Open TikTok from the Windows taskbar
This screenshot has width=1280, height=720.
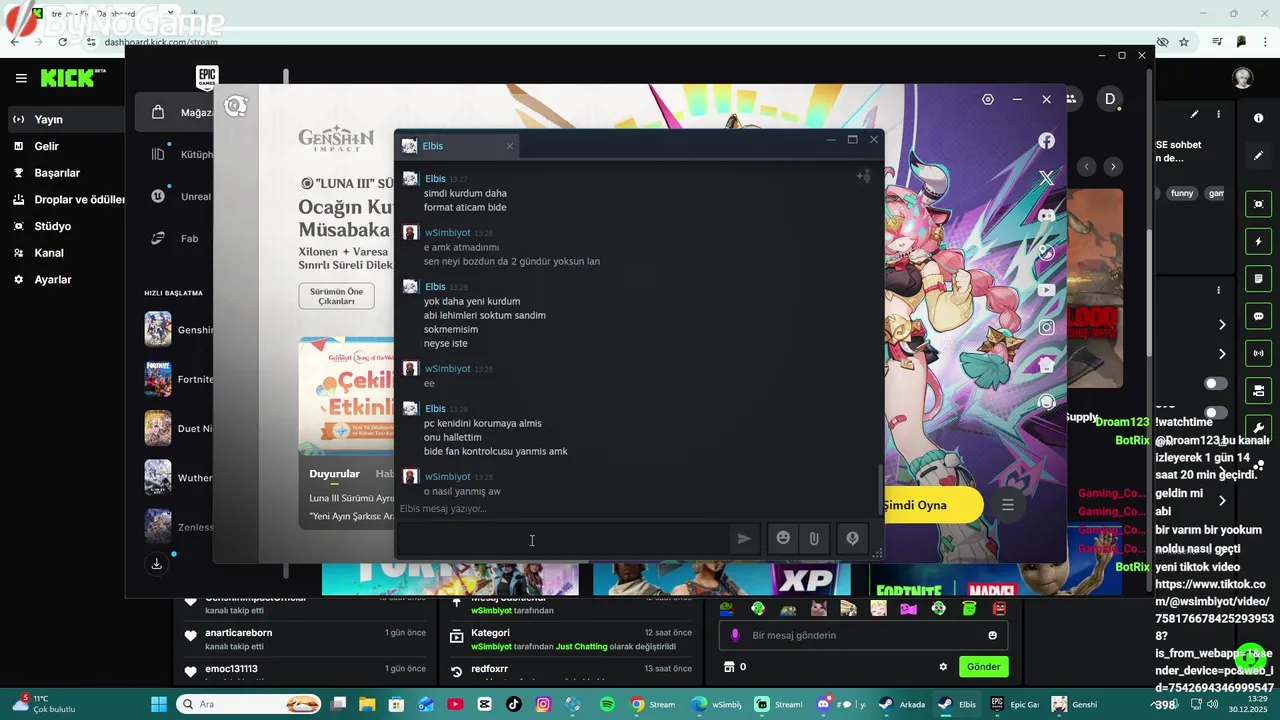(x=514, y=704)
